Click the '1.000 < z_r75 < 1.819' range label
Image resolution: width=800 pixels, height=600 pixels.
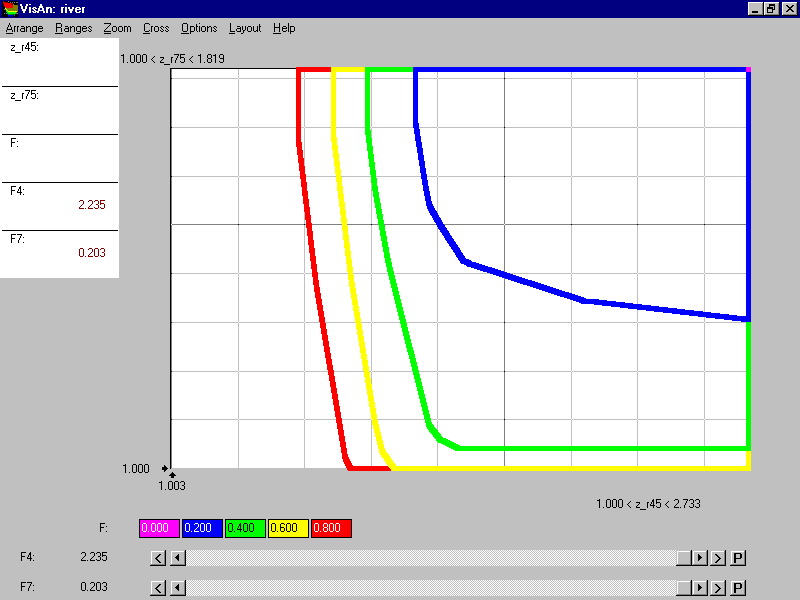(172, 59)
